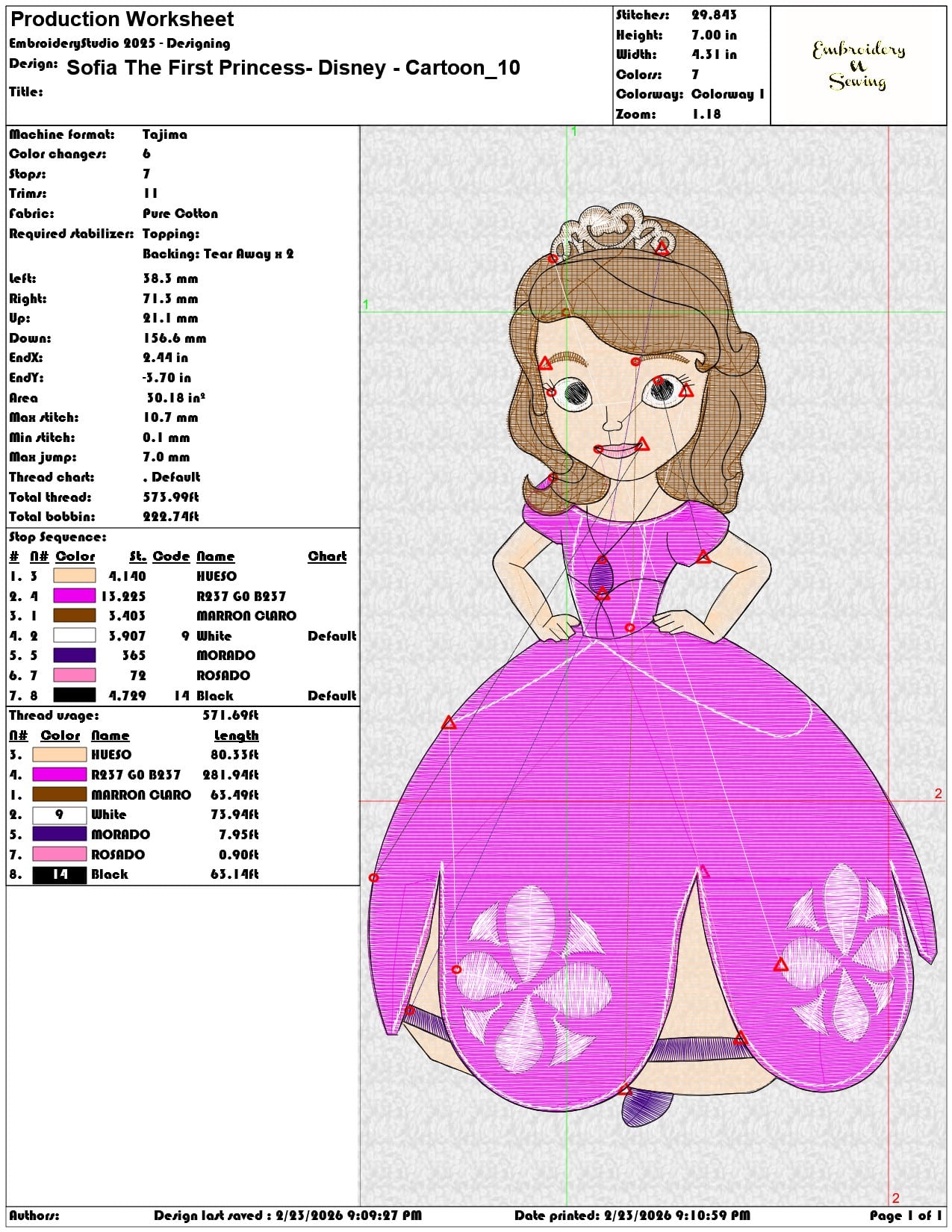Click the design name 'Sofia The First Princess- Disney - Cartoon_10'

[x=293, y=68]
